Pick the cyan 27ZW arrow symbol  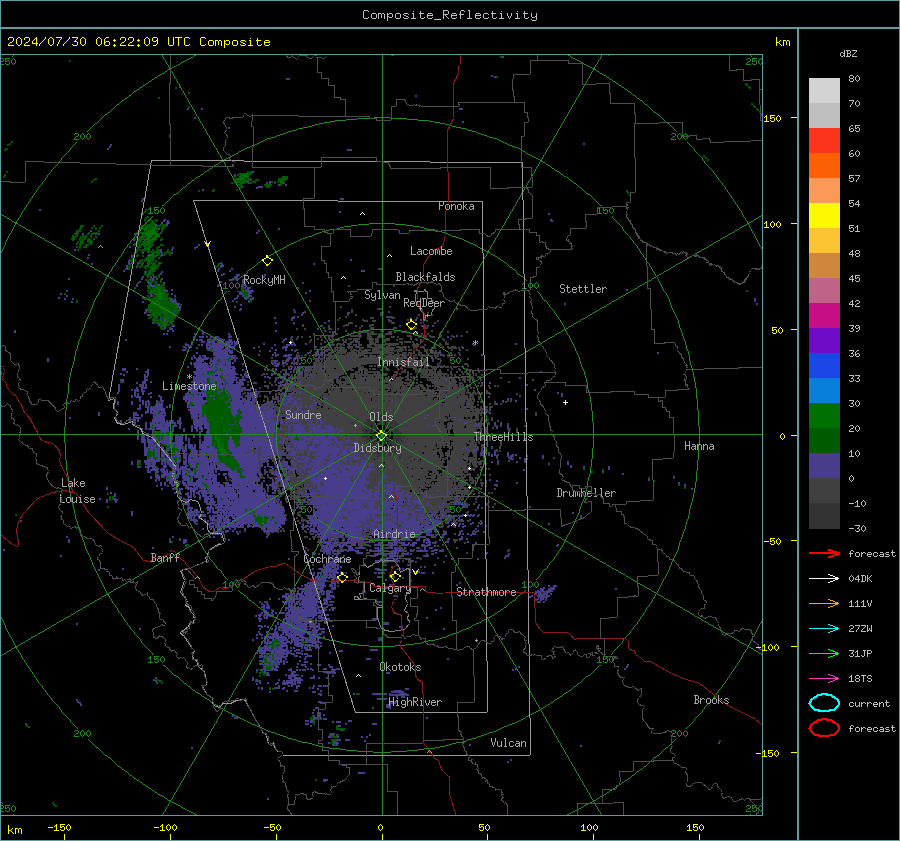tap(824, 629)
